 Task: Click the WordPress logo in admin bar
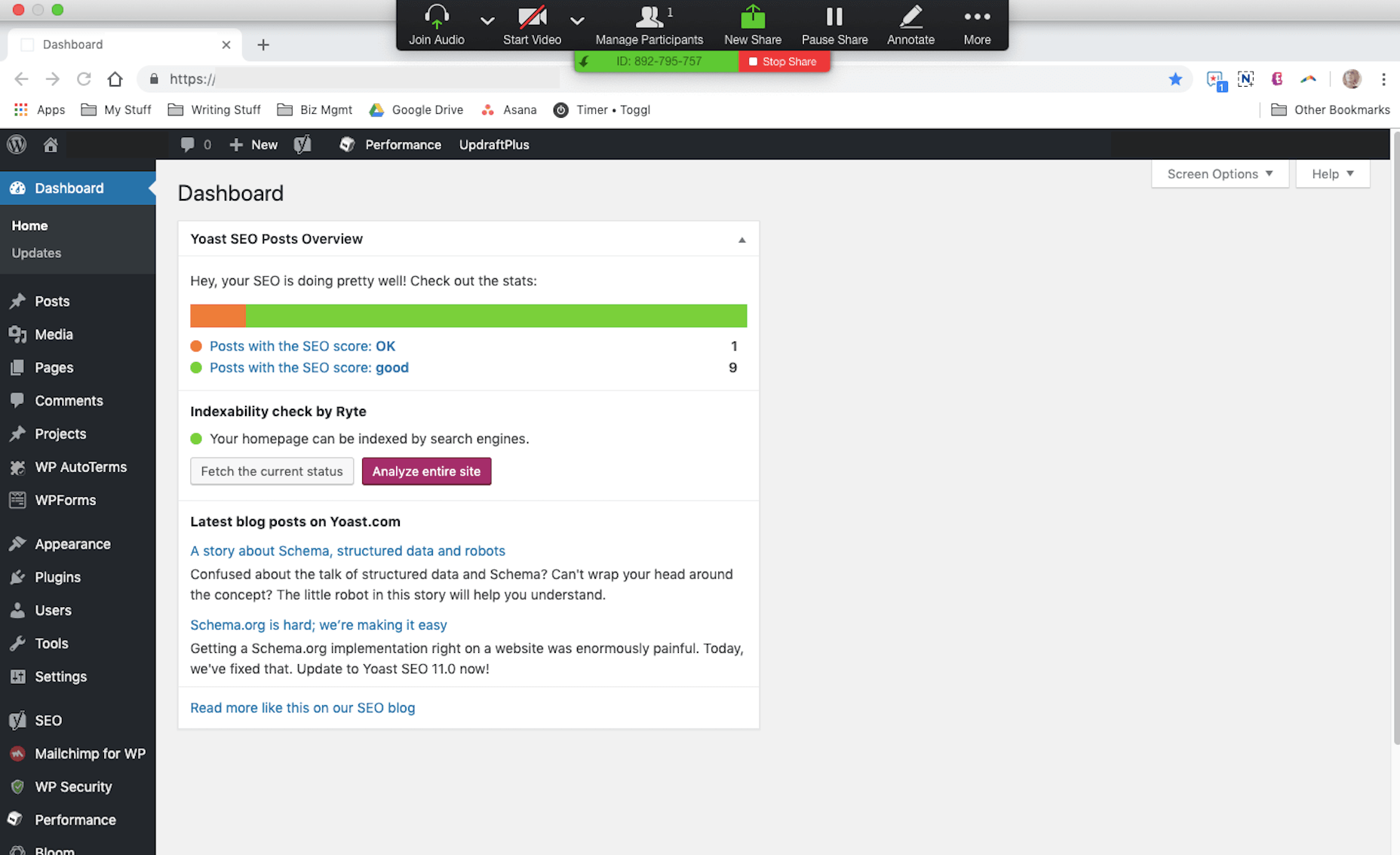[x=17, y=144]
